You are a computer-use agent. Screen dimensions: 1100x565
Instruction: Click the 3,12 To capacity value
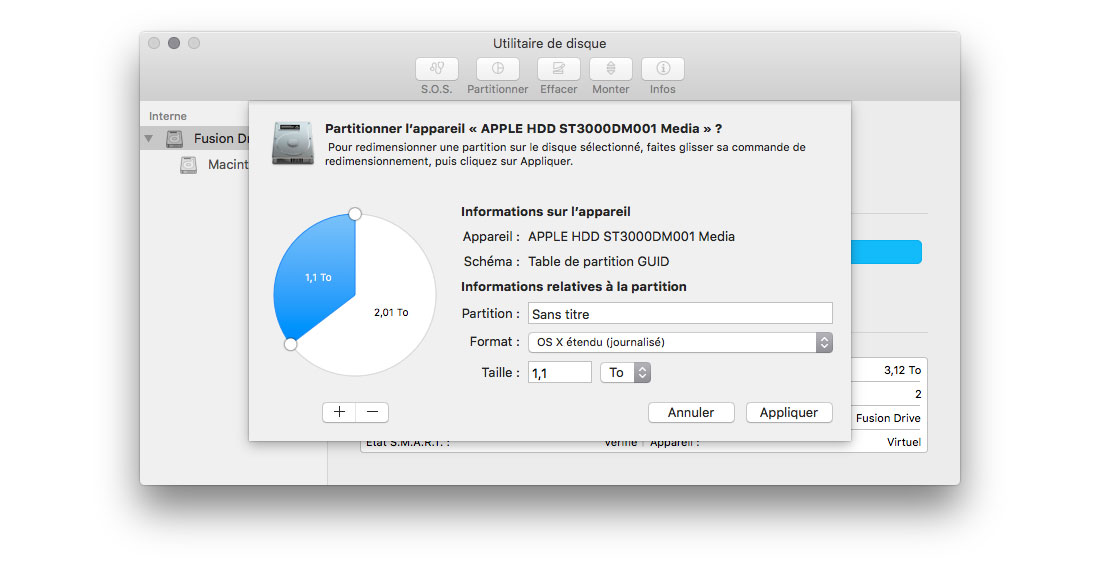coord(902,370)
